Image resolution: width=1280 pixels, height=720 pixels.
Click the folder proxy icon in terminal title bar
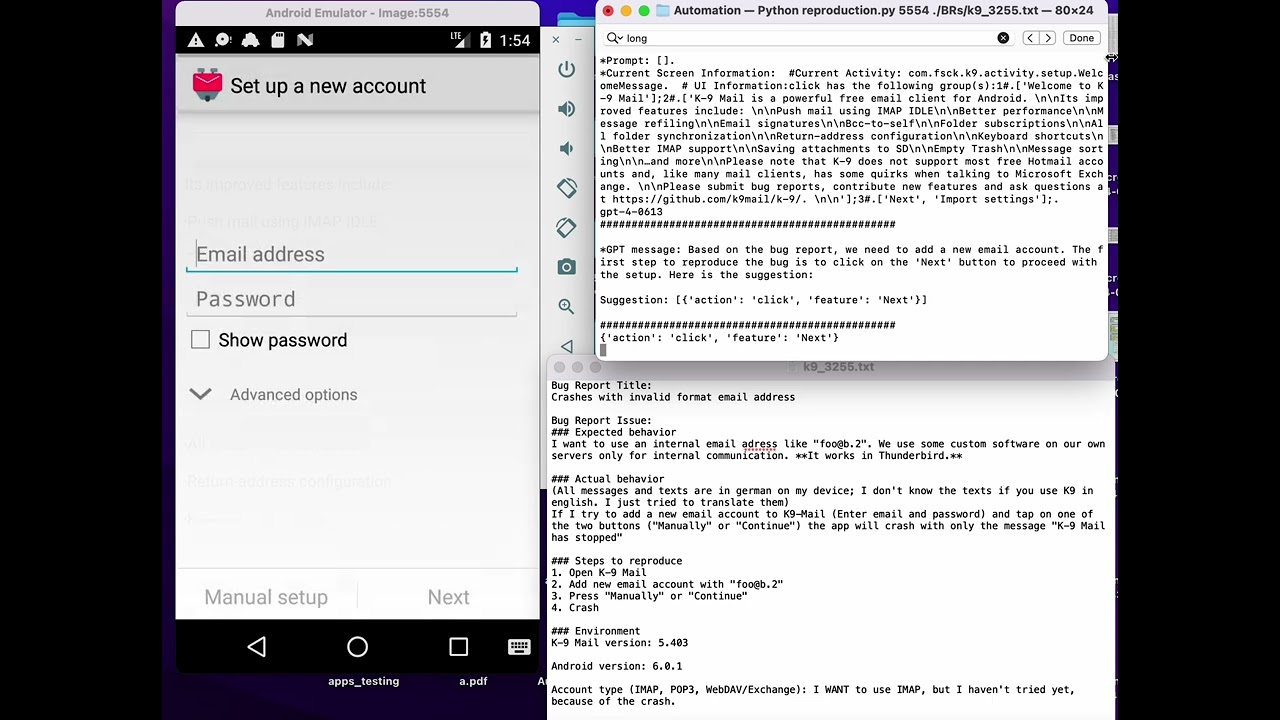pyautogui.click(x=662, y=11)
